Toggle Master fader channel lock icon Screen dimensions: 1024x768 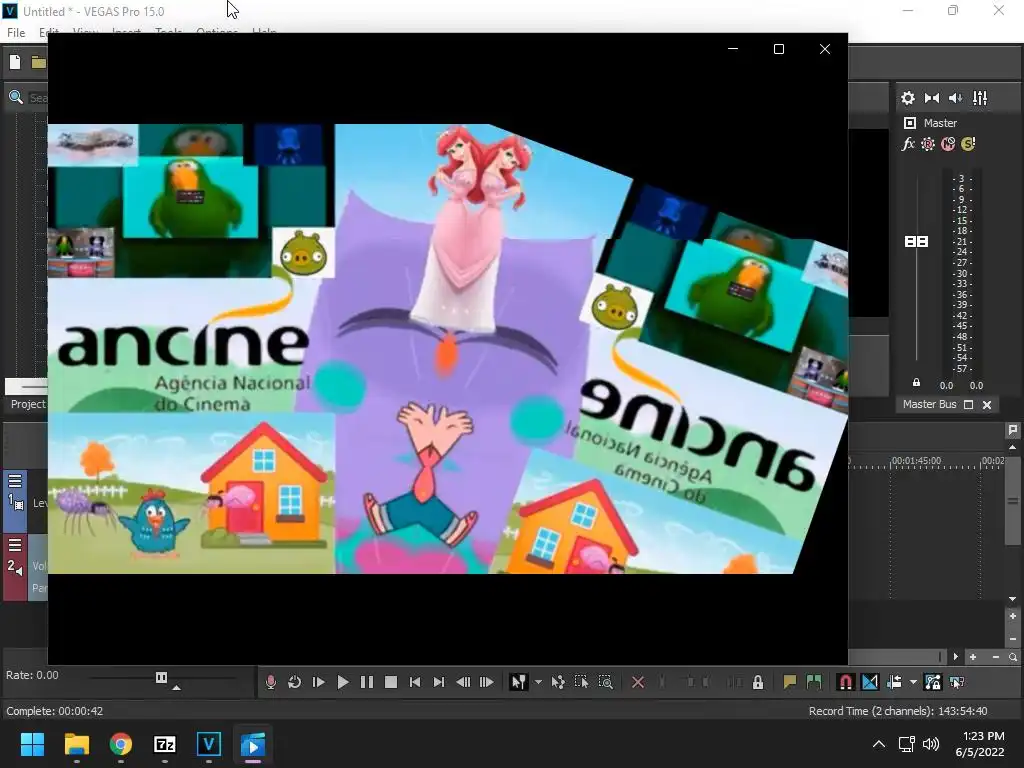[x=916, y=383]
